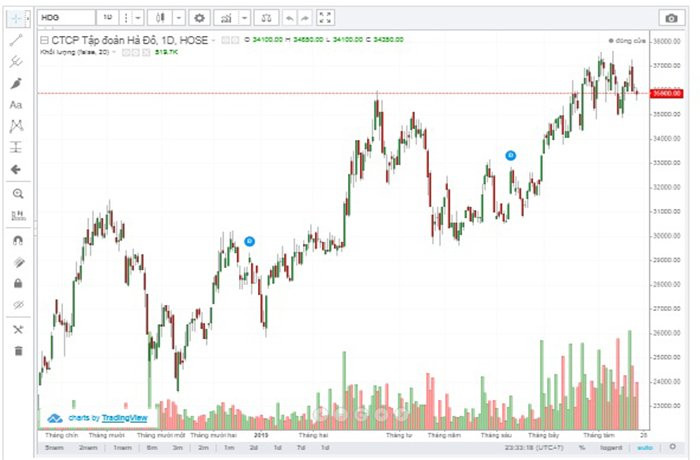Select the 5nam date range
The height and width of the screenshot is (460, 700).
[54, 448]
